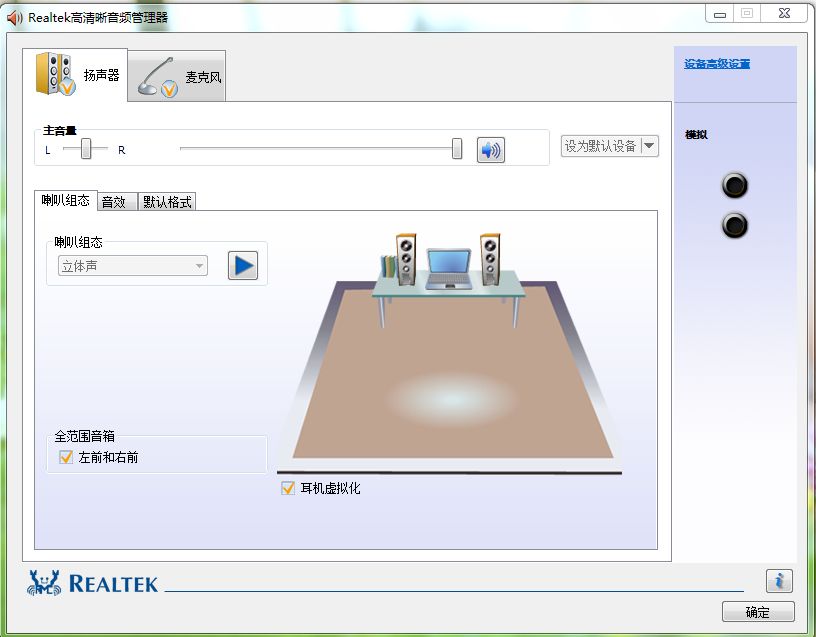Click the Realtek crab logo
The image size is (816, 637).
pos(44,583)
